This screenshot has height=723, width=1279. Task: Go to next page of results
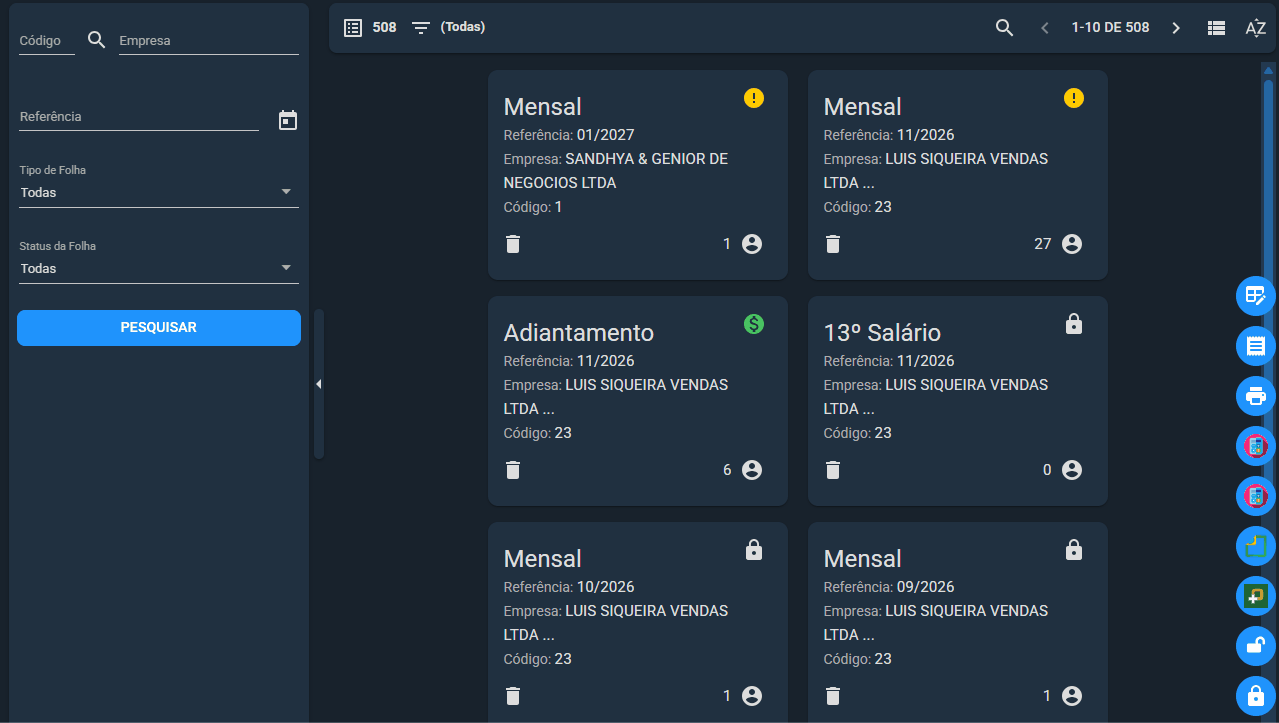(1176, 28)
